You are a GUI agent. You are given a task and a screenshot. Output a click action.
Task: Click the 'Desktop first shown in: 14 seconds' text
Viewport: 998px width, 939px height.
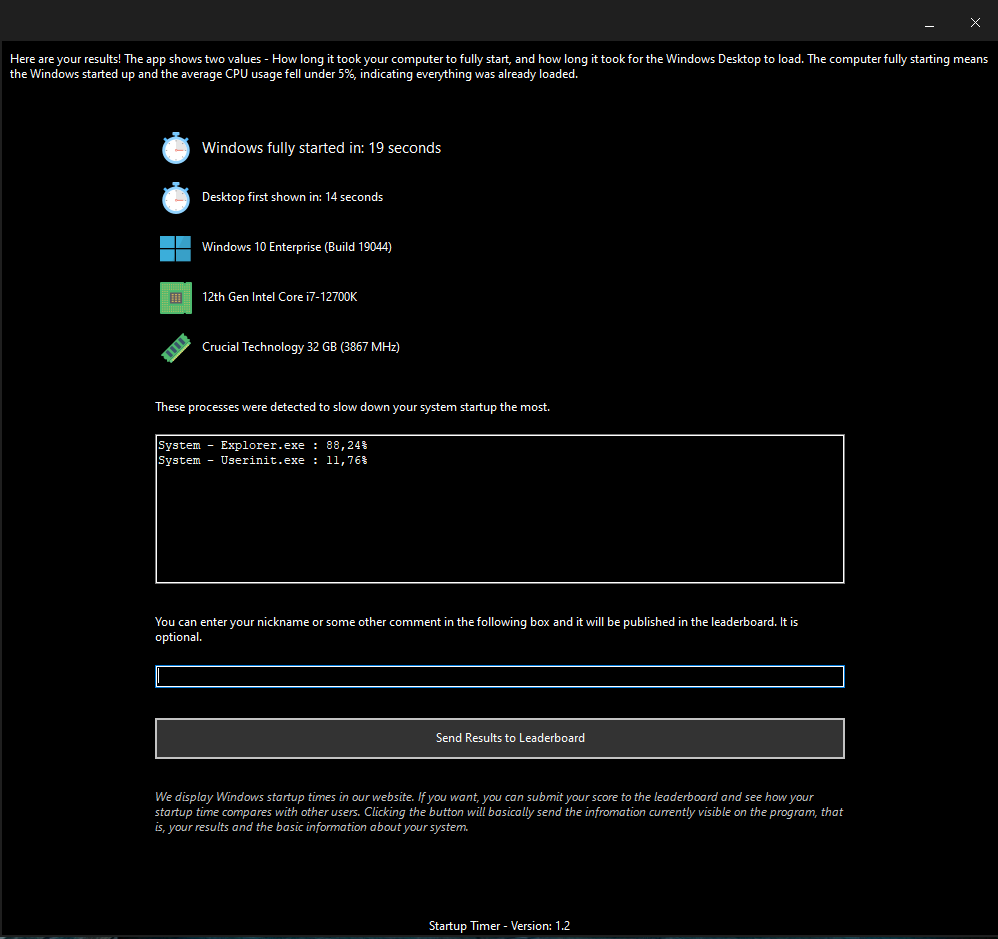[292, 197]
